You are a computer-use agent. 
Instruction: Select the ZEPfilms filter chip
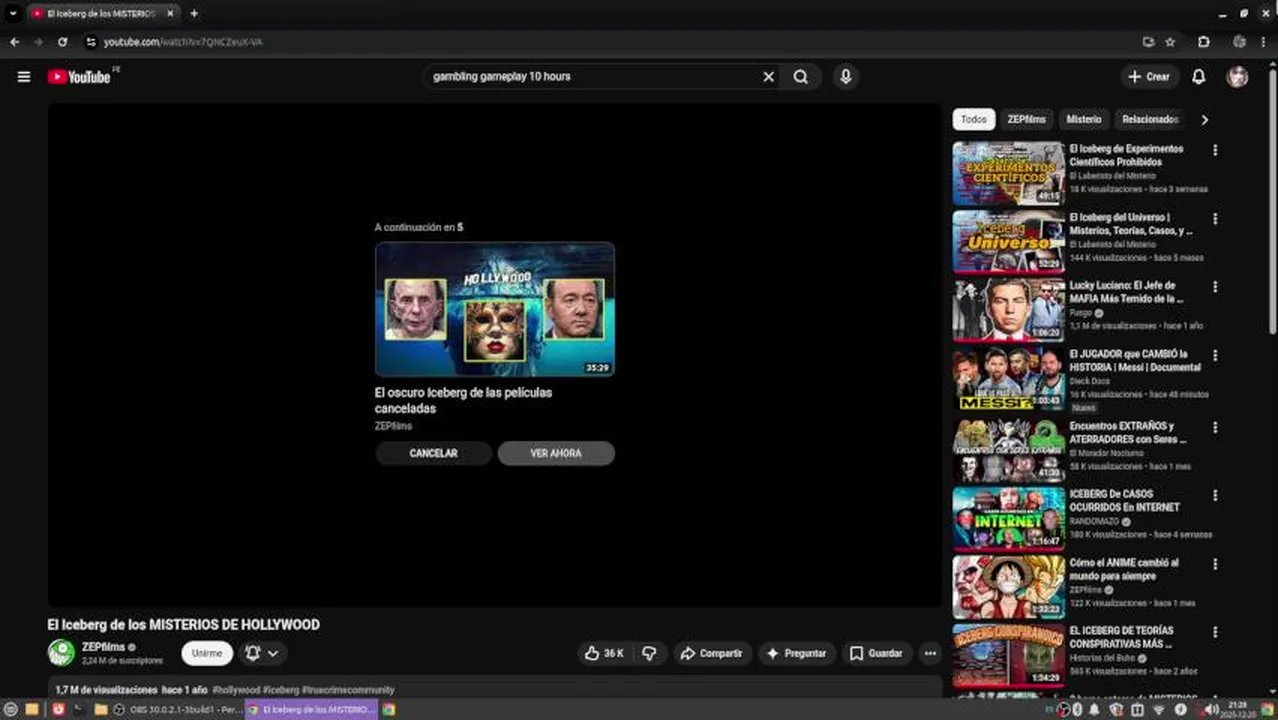coord(1026,119)
